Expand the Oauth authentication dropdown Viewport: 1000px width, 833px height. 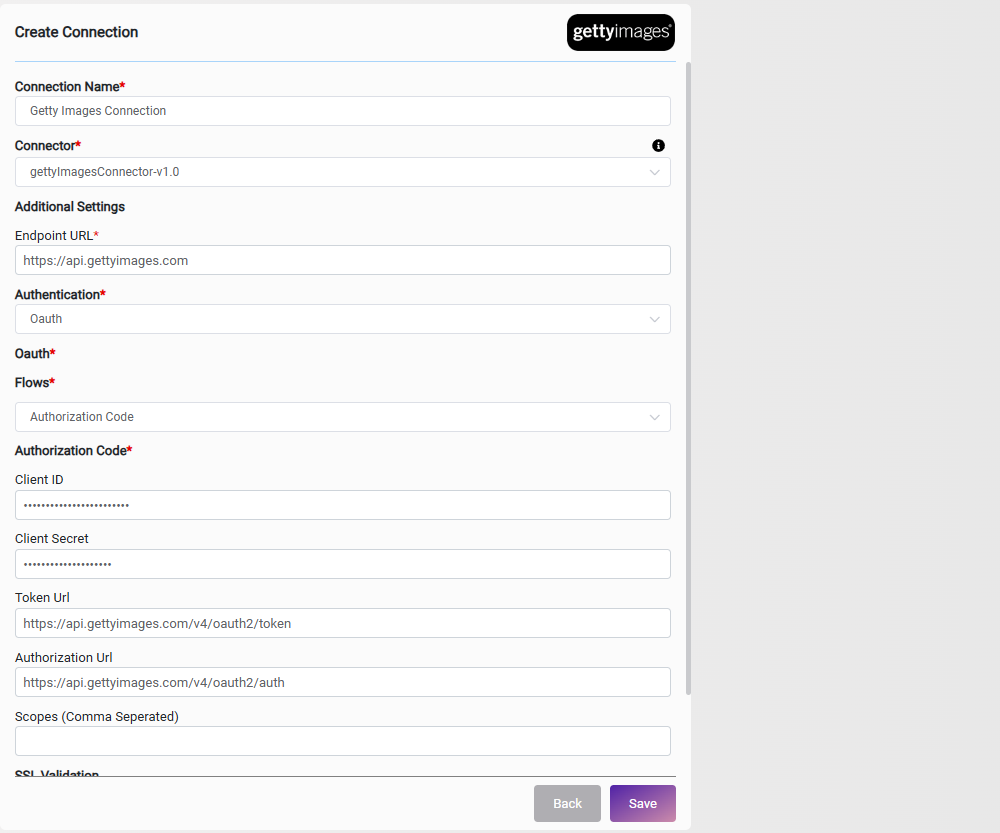click(342, 319)
